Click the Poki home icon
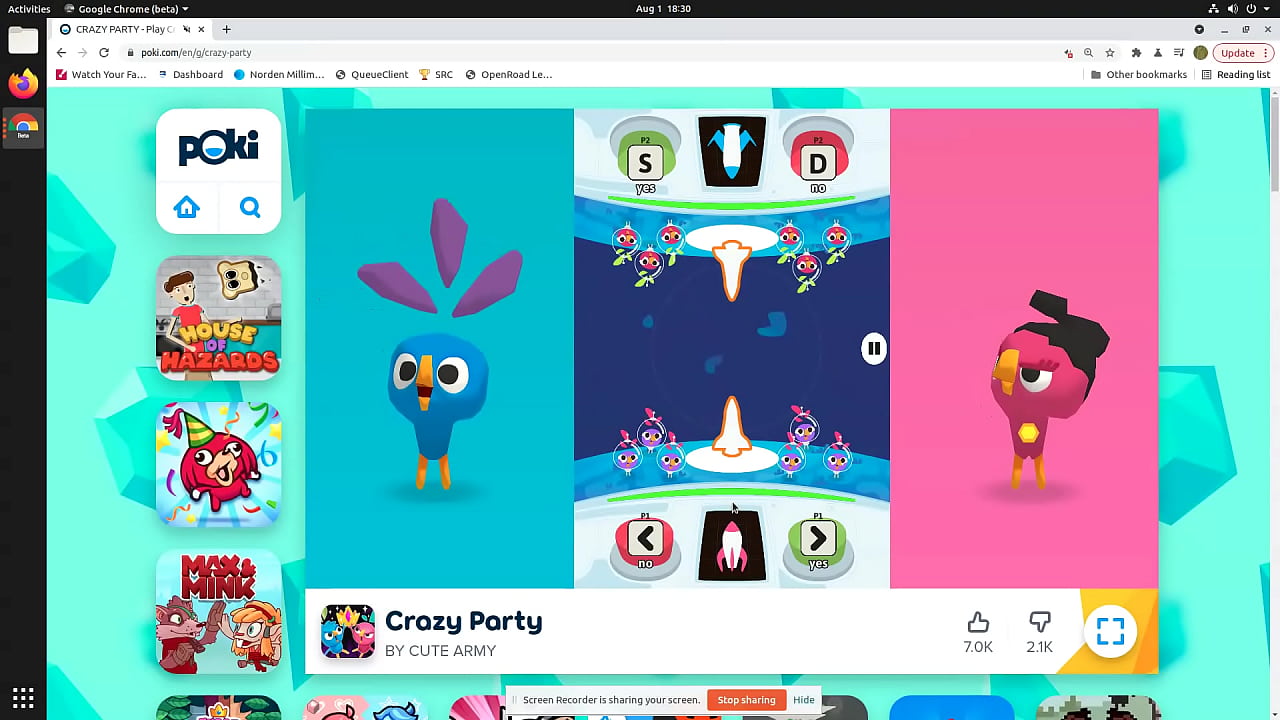Viewport: 1280px width, 720px height. coord(187,207)
